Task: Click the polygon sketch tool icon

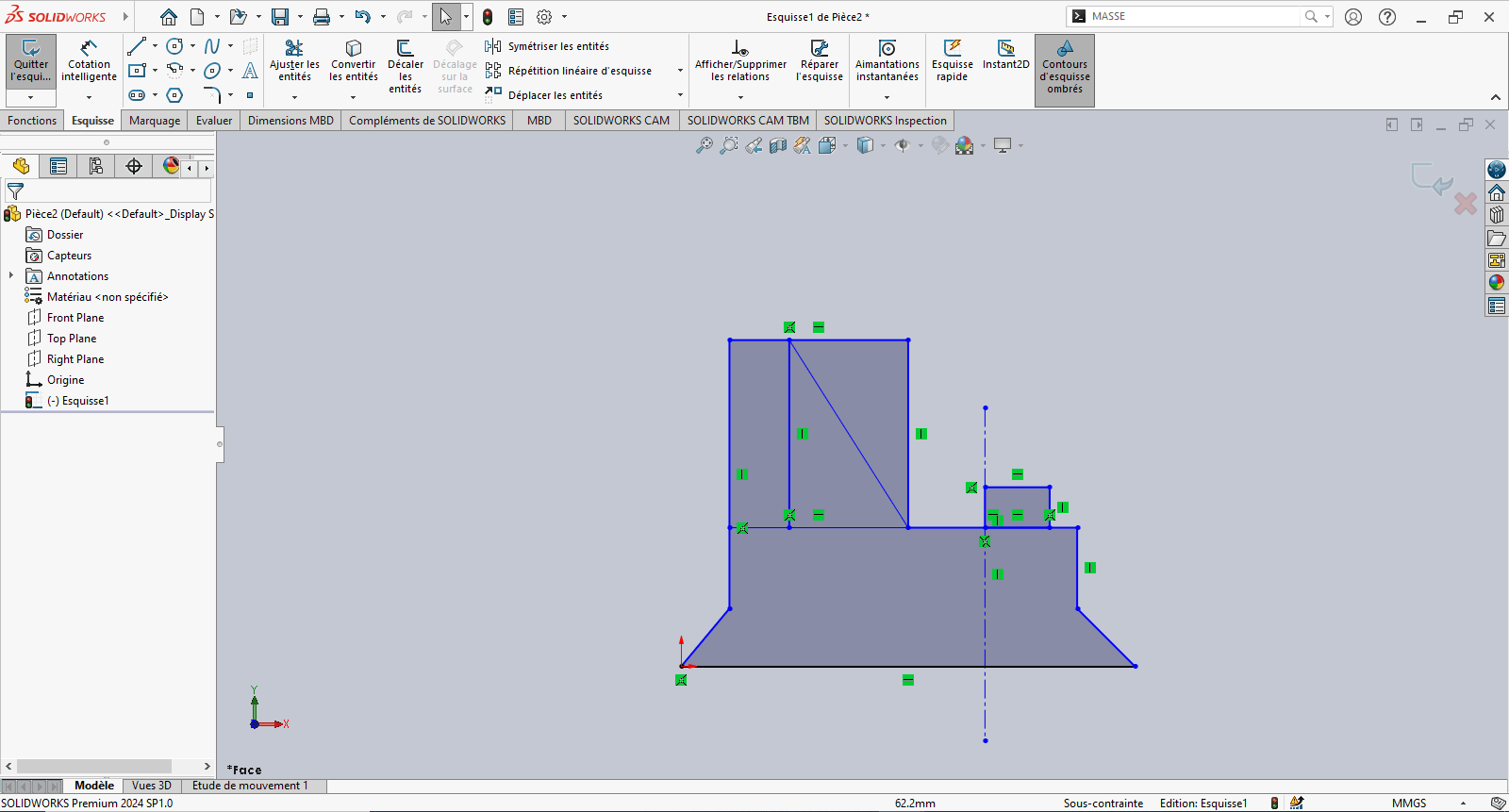Action: 174,95
